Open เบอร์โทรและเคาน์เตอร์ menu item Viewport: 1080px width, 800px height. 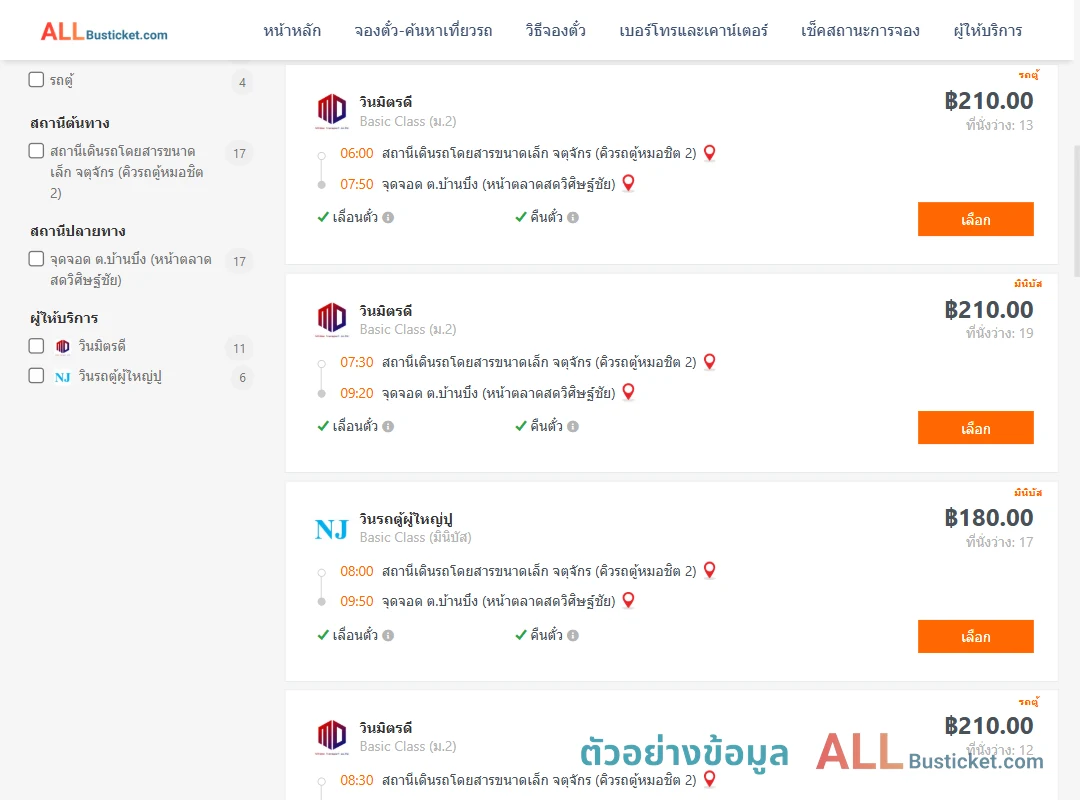tap(694, 30)
